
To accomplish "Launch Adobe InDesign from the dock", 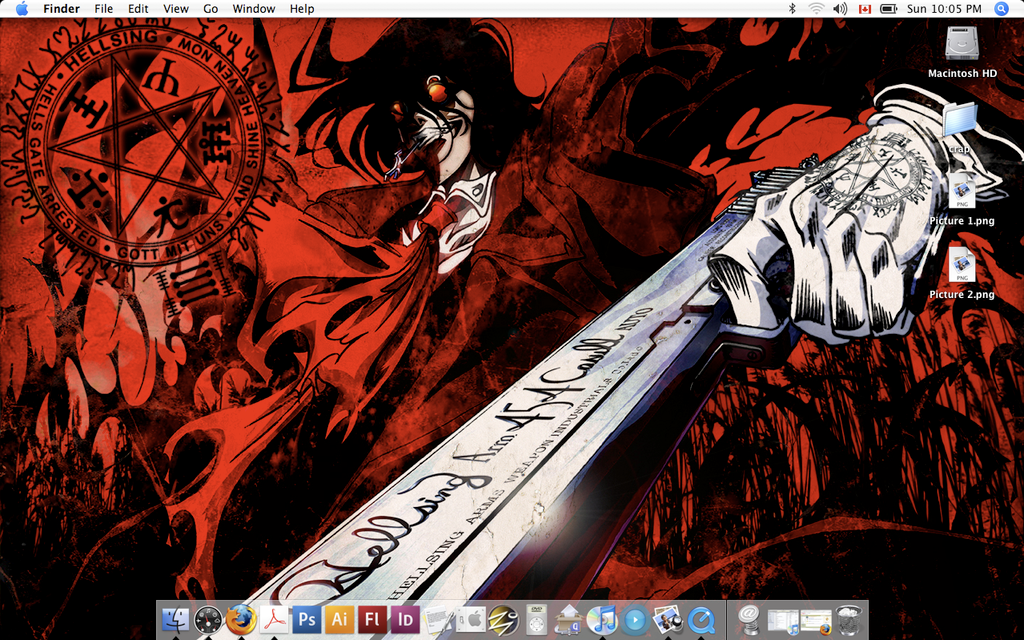I will [405, 620].
